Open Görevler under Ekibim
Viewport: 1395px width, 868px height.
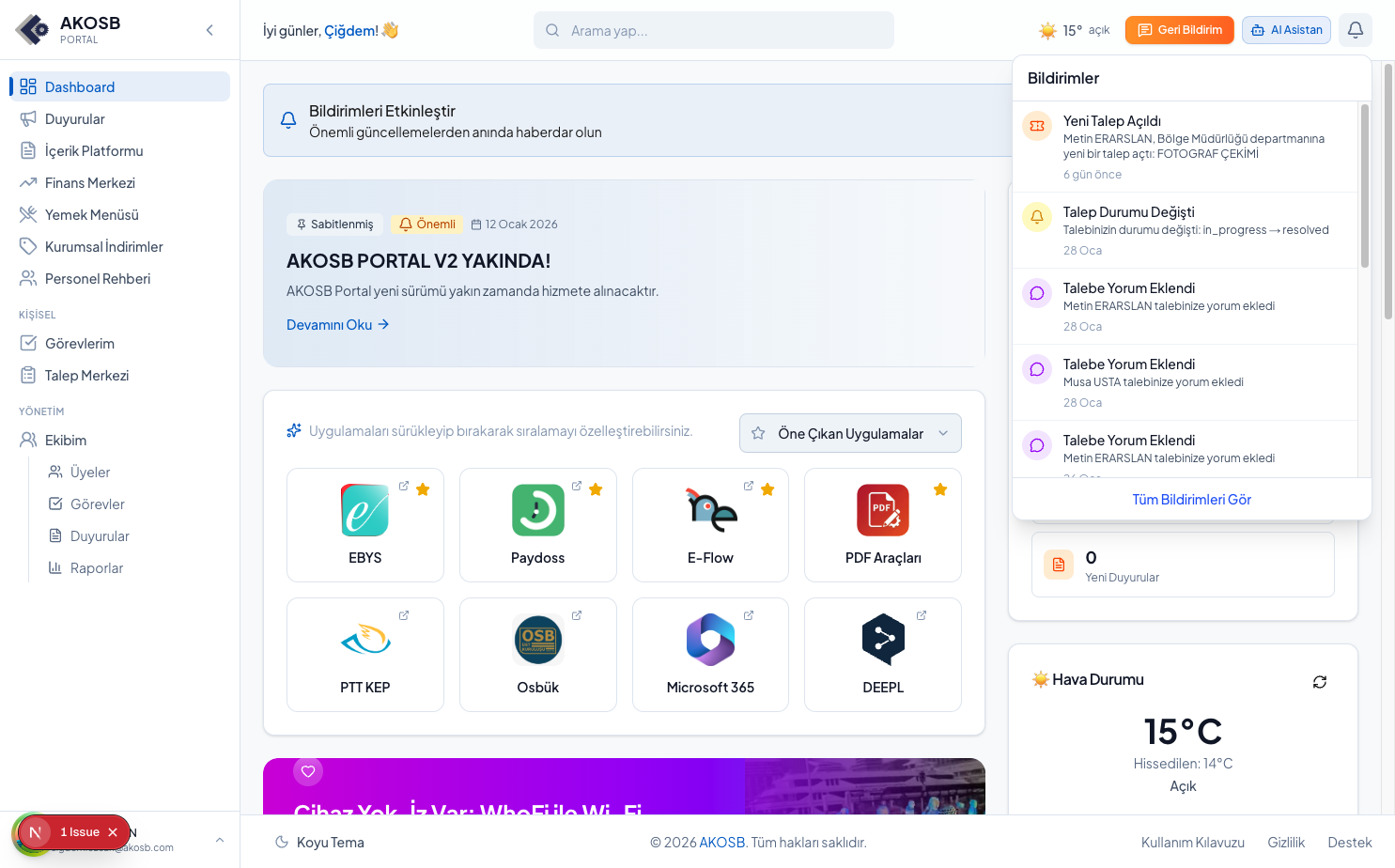[x=133, y=504]
